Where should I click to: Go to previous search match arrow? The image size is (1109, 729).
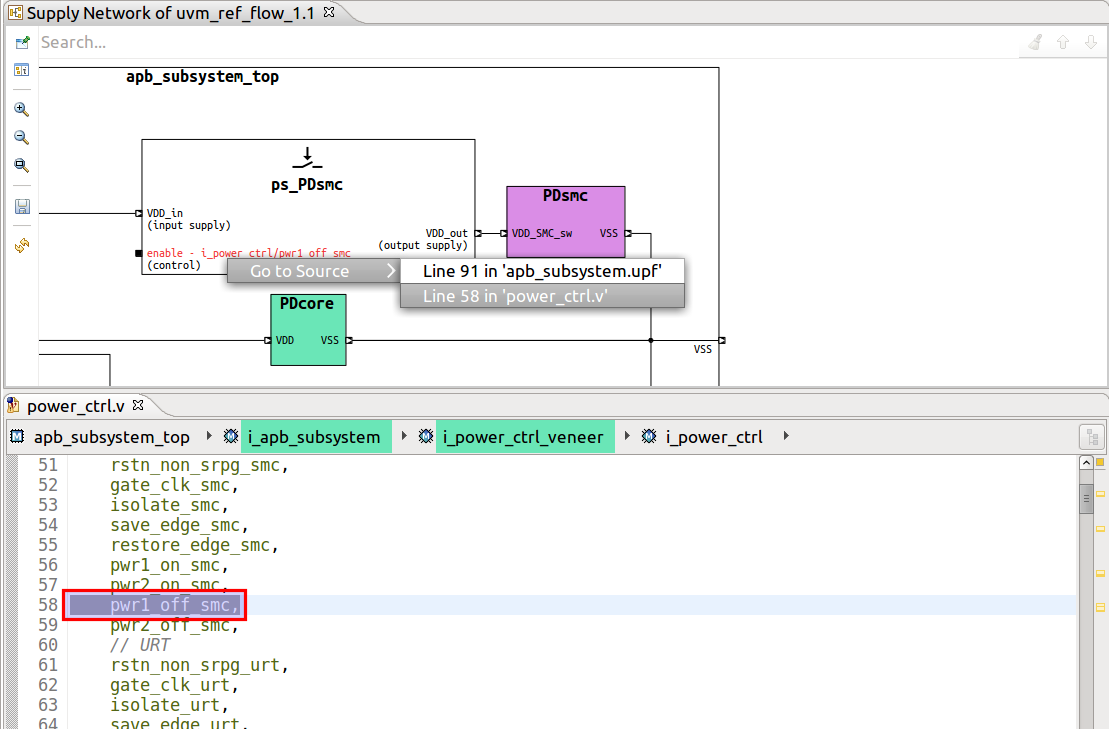click(x=1063, y=42)
